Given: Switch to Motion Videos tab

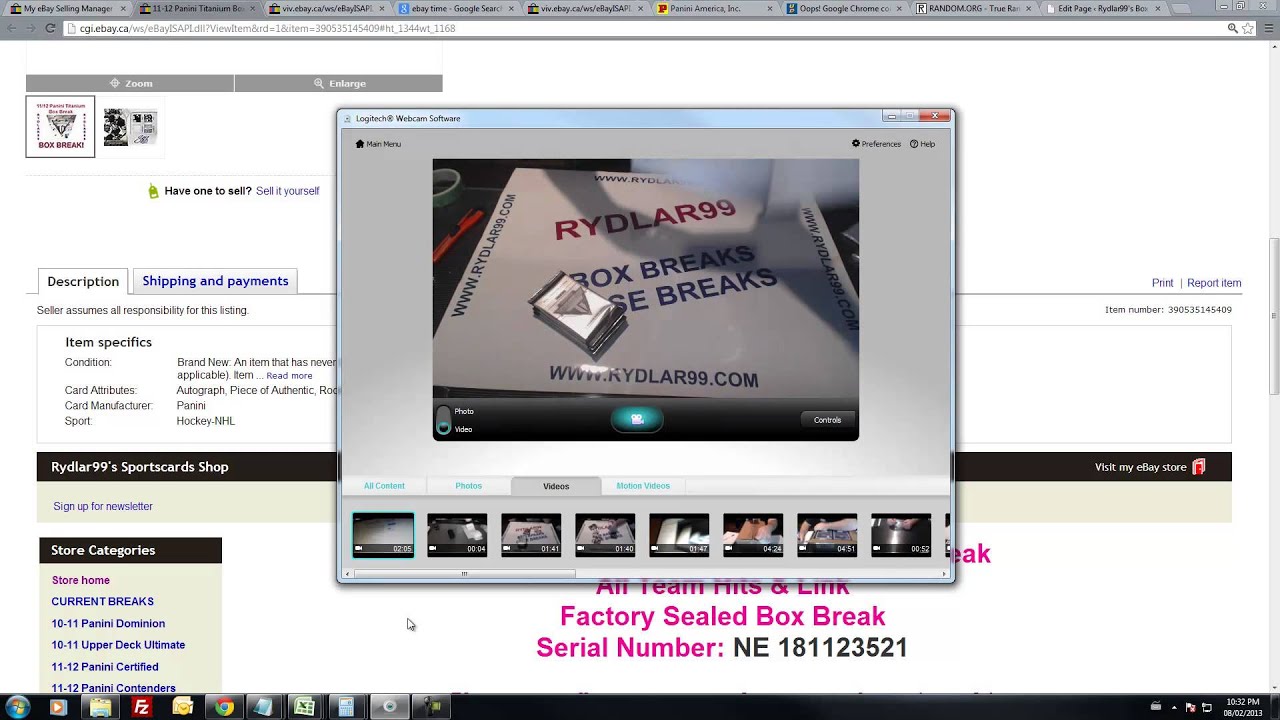Looking at the screenshot, I should (x=643, y=486).
